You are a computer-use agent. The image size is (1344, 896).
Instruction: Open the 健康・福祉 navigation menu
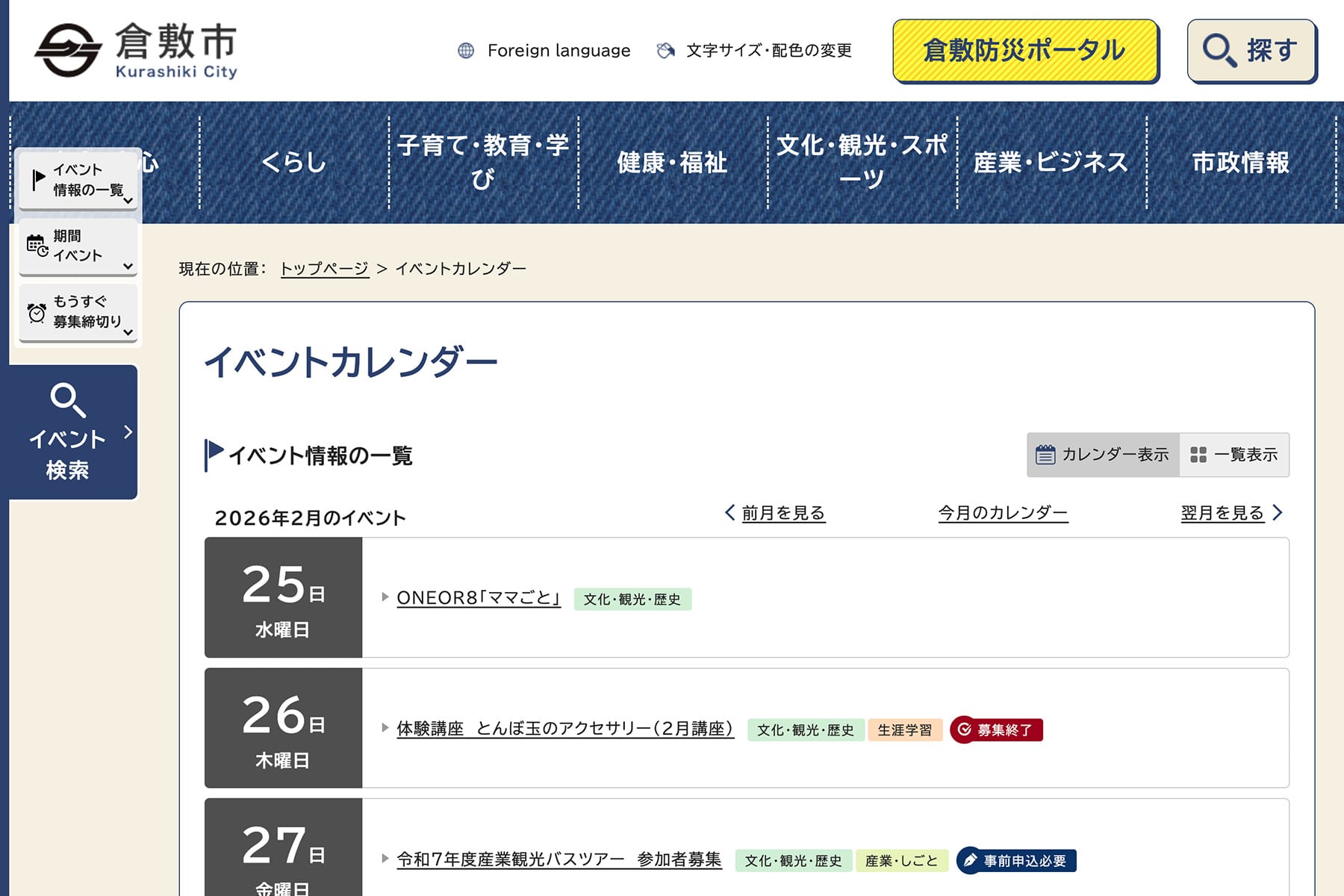tap(672, 162)
